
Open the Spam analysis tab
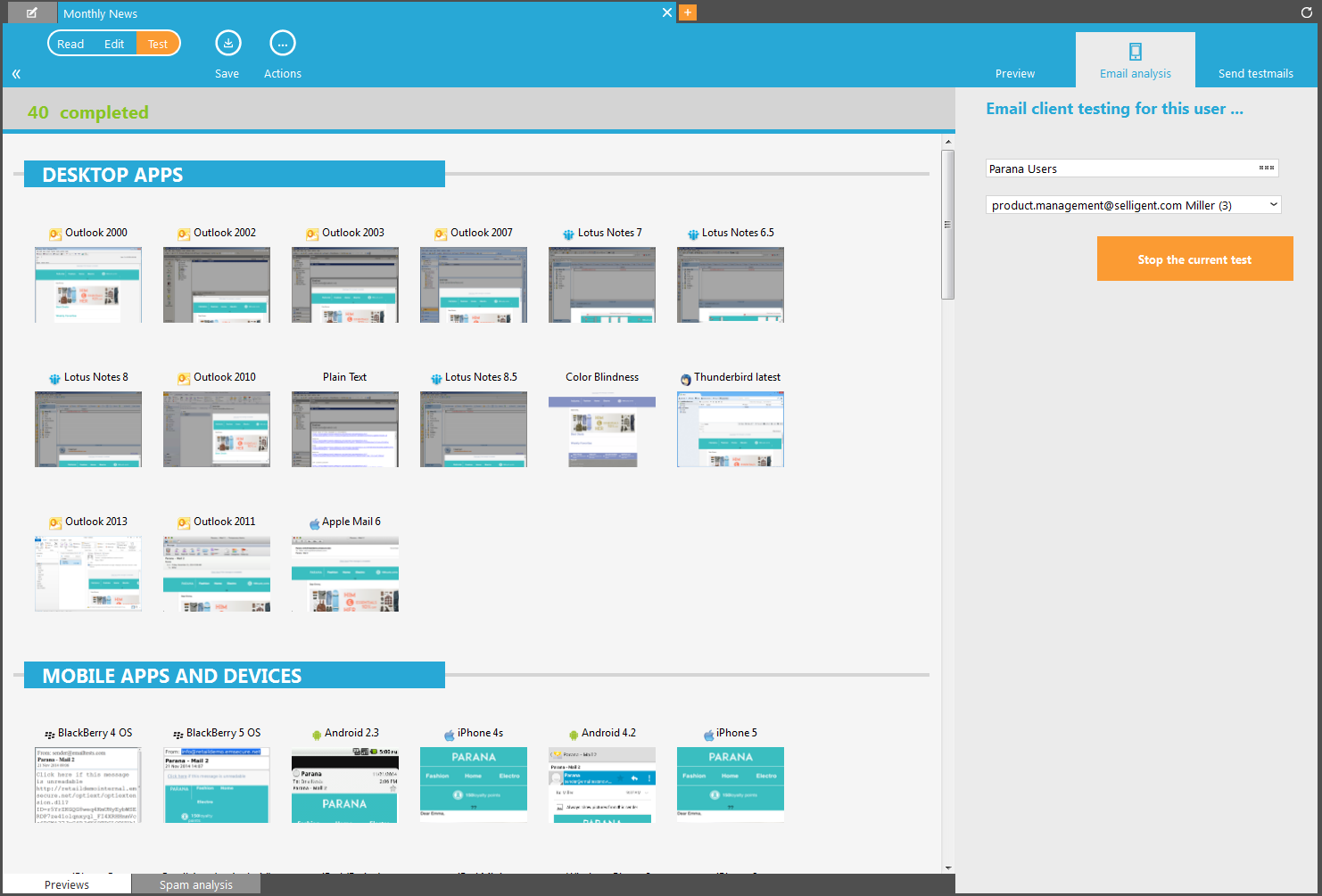(195, 884)
